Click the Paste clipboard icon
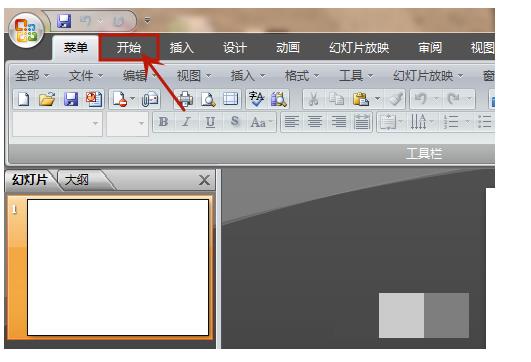 361,99
